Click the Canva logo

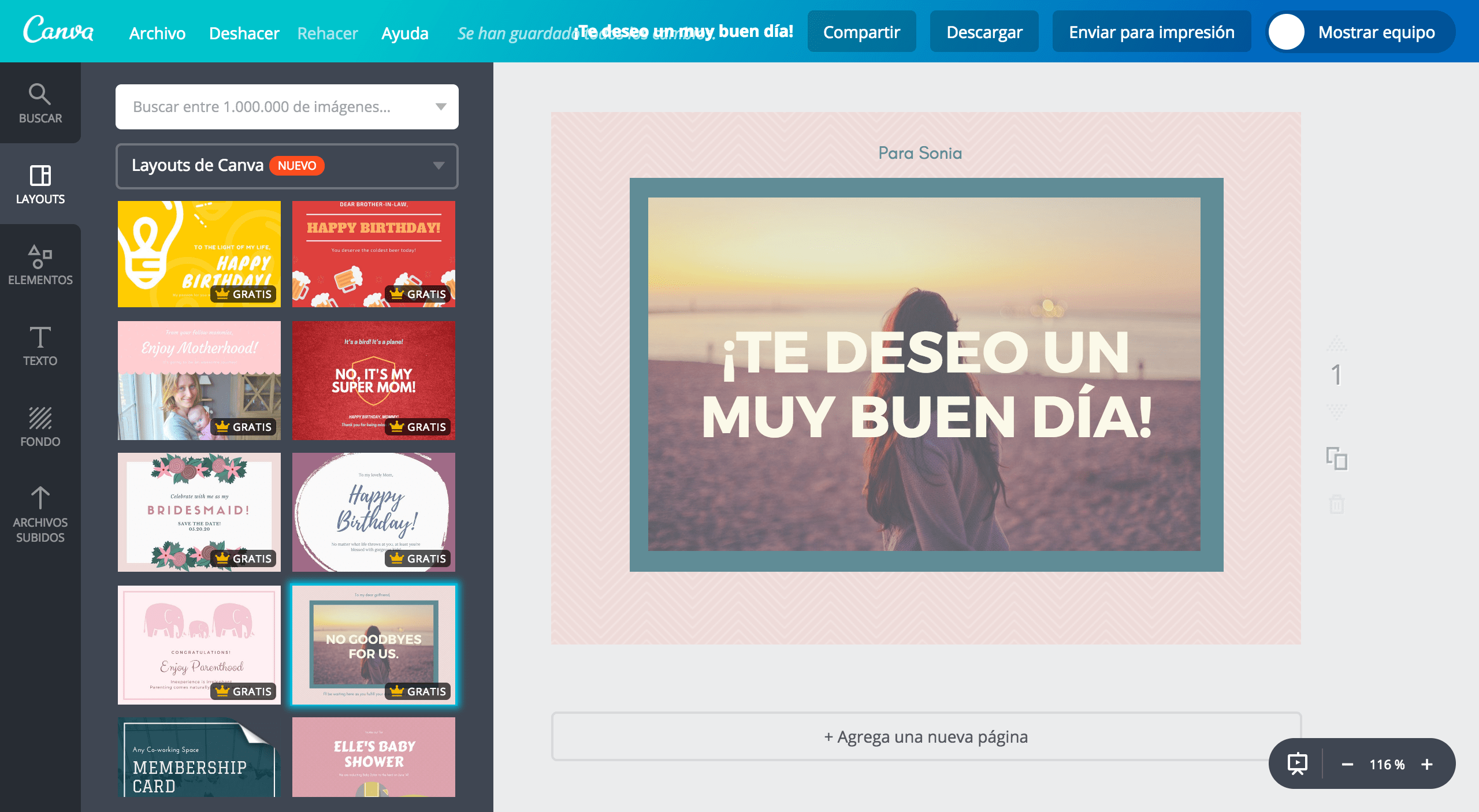[x=58, y=30]
